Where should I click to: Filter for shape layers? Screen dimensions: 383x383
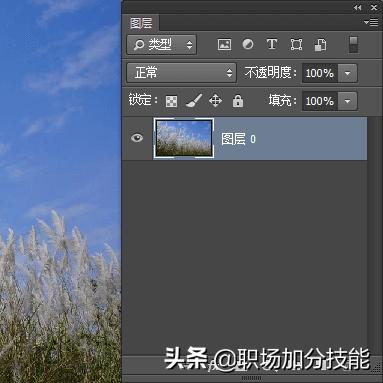click(296, 44)
